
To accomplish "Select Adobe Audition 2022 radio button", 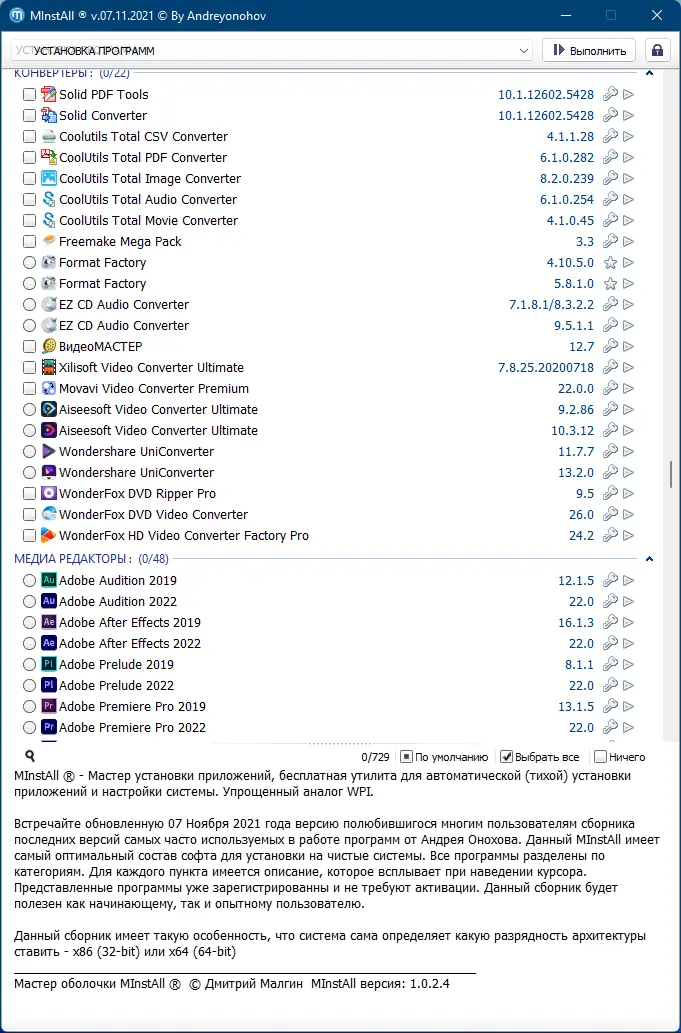I will pyautogui.click(x=29, y=601).
